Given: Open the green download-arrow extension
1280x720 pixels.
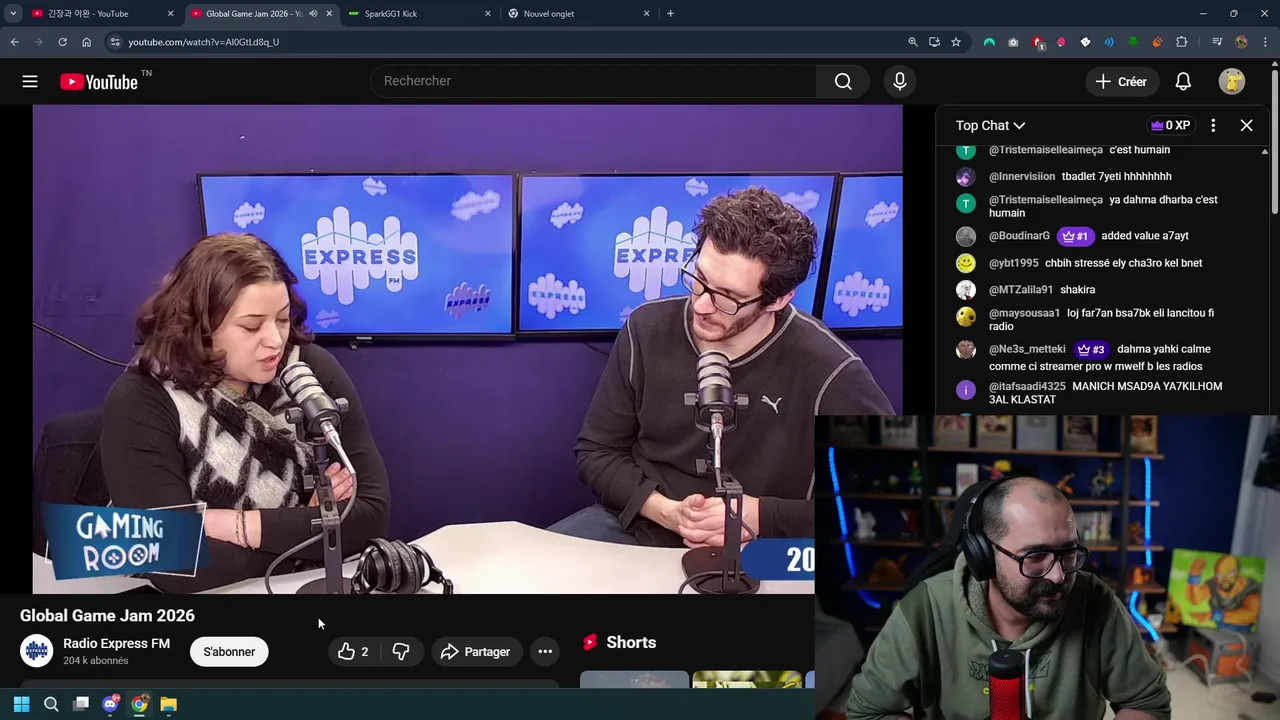Looking at the screenshot, I should click(x=1133, y=42).
